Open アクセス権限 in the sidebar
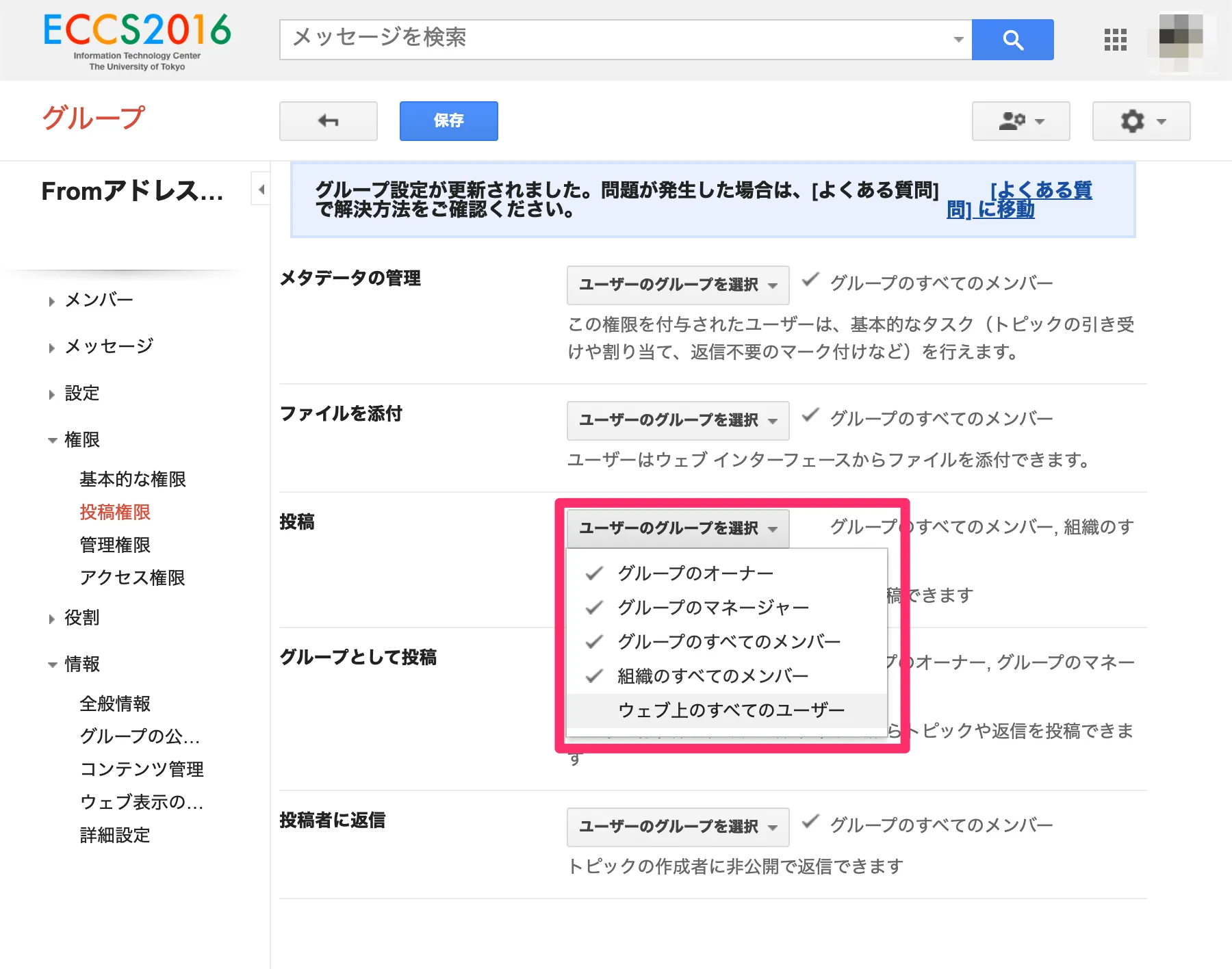The height and width of the screenshot is (969, 1232). pyautogui.click(x=132, y=578)
